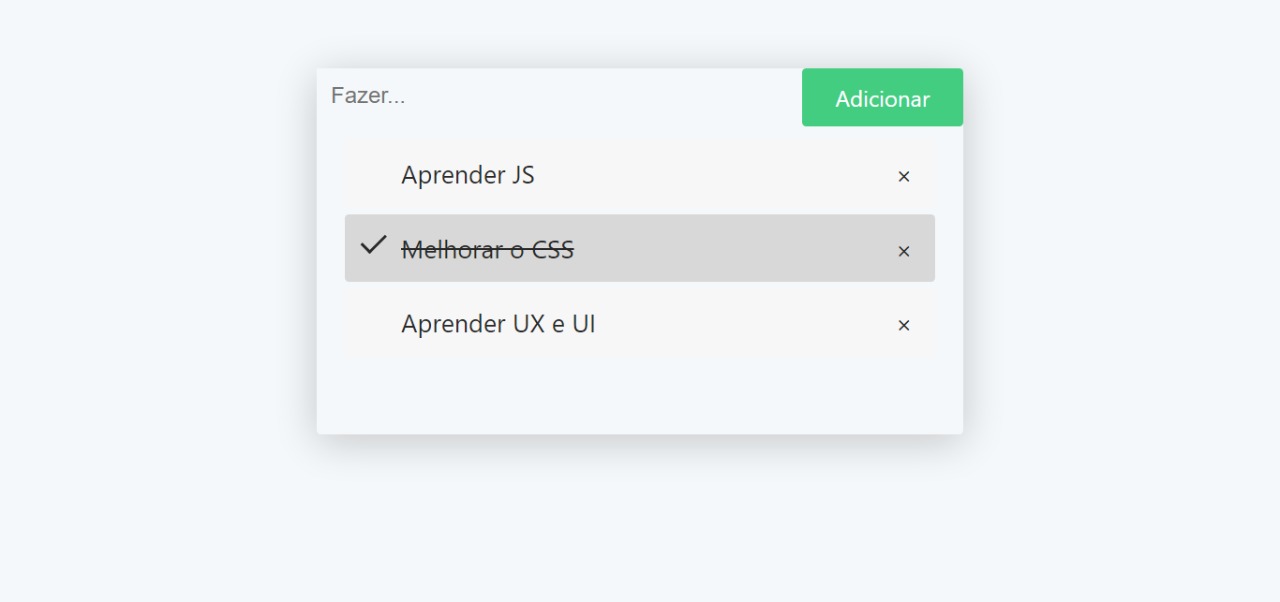
Task: Mark Aprender UX e UI as done
Action: pos(640,323)
